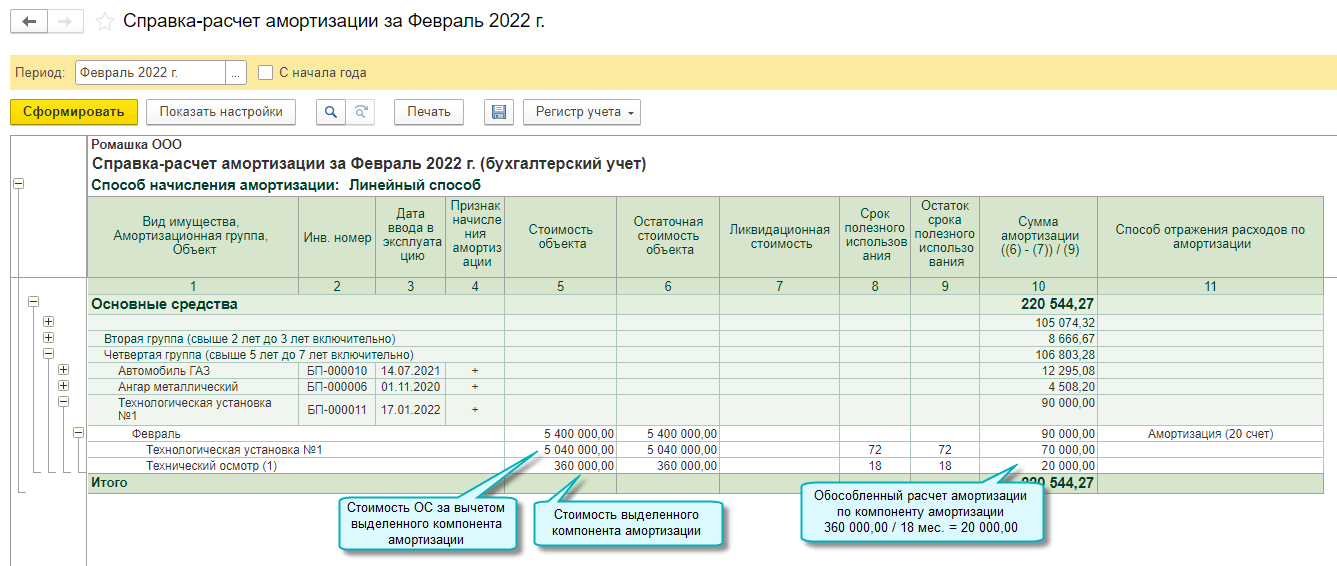Screen dimensions: 1337x566
Task: Save report using the floppy disk icon
Action: tap(498, 112)
